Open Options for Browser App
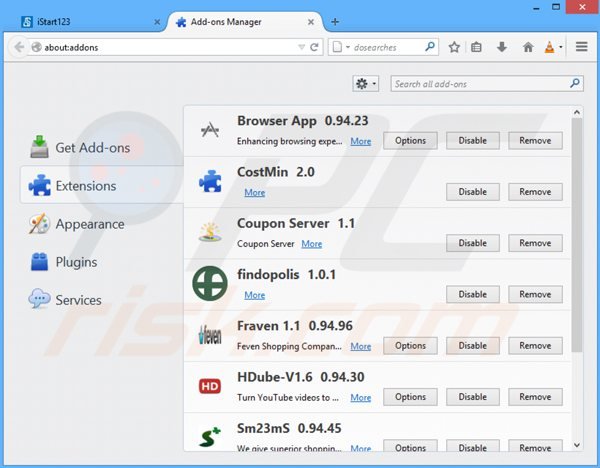 click(410, 140)
